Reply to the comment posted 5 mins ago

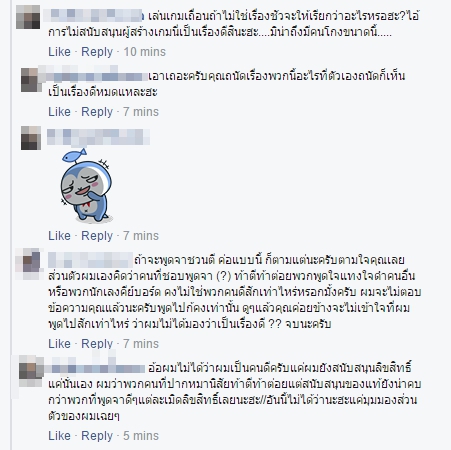pyautogui.click(x=97, y=436)
